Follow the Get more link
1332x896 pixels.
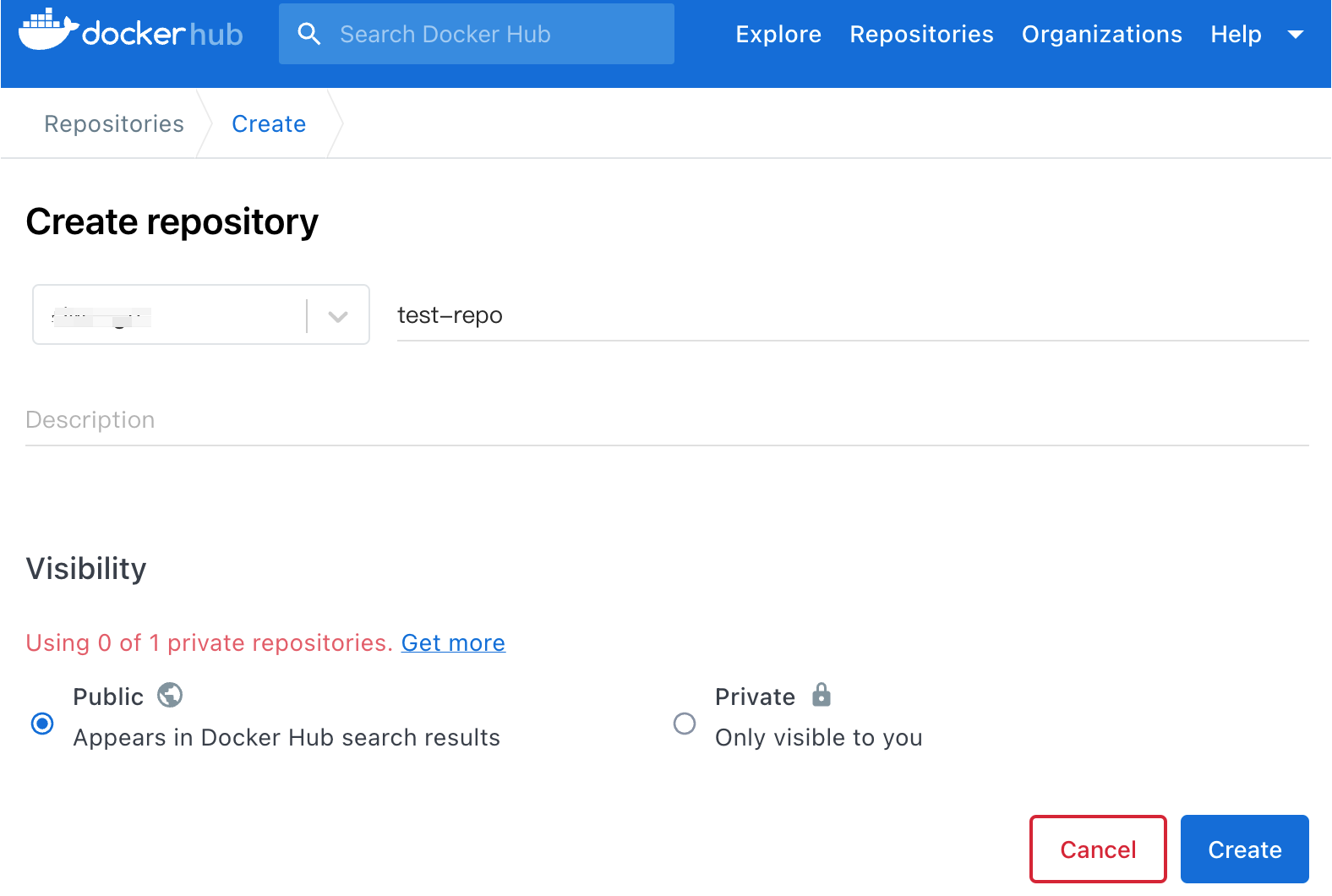pos(453,642)
